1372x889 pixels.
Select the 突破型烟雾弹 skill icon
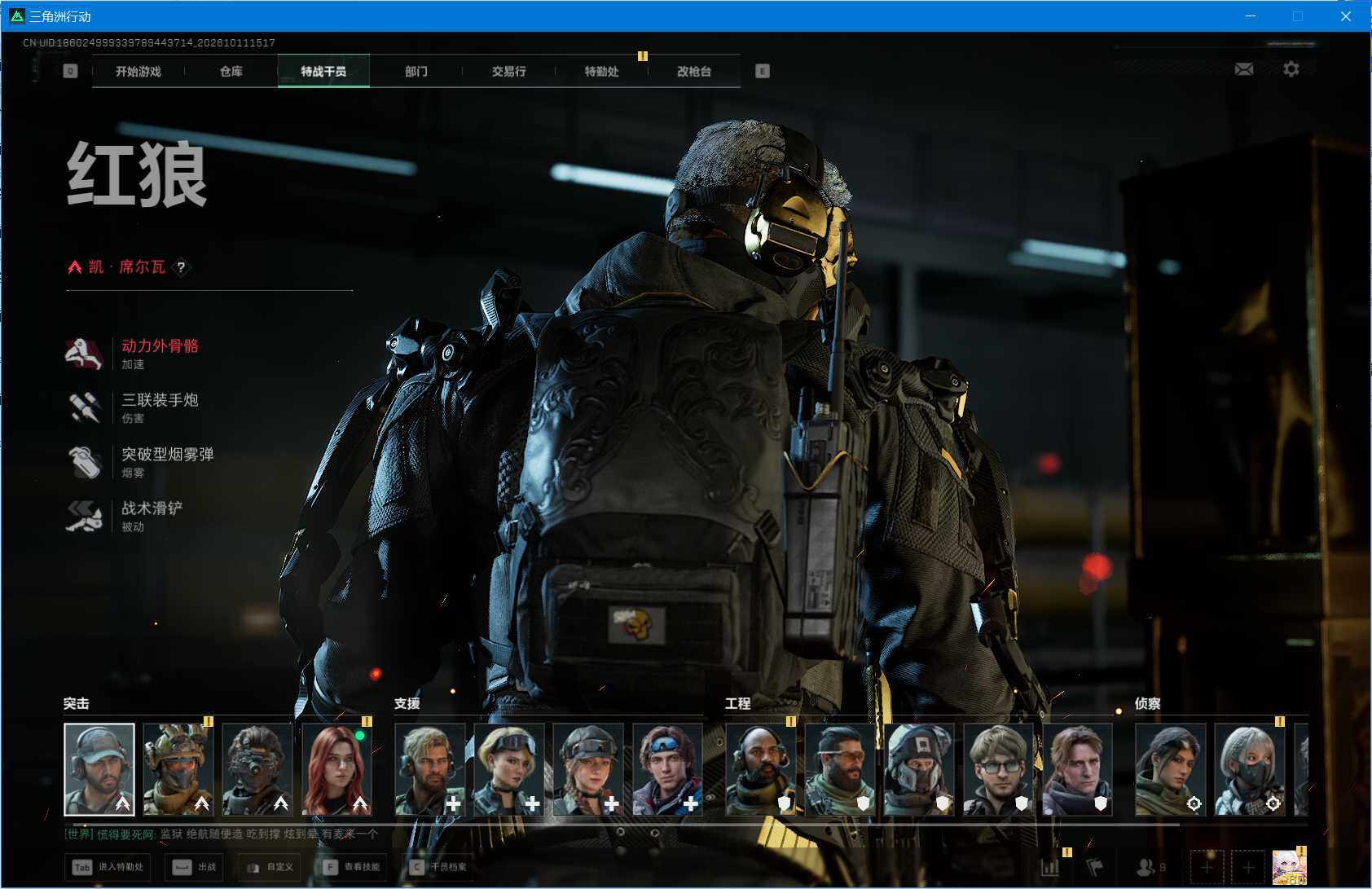(x=84, y=462)
